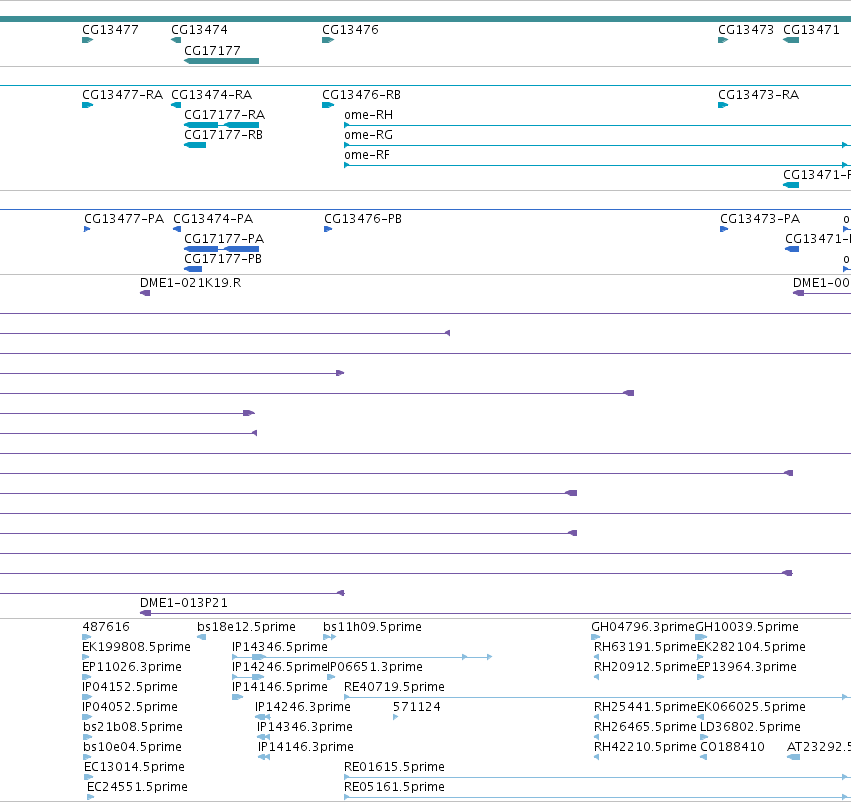Select the RH63191.5prime EST
The height and width of the screenshot is (802, 851).
click(645, 647)
